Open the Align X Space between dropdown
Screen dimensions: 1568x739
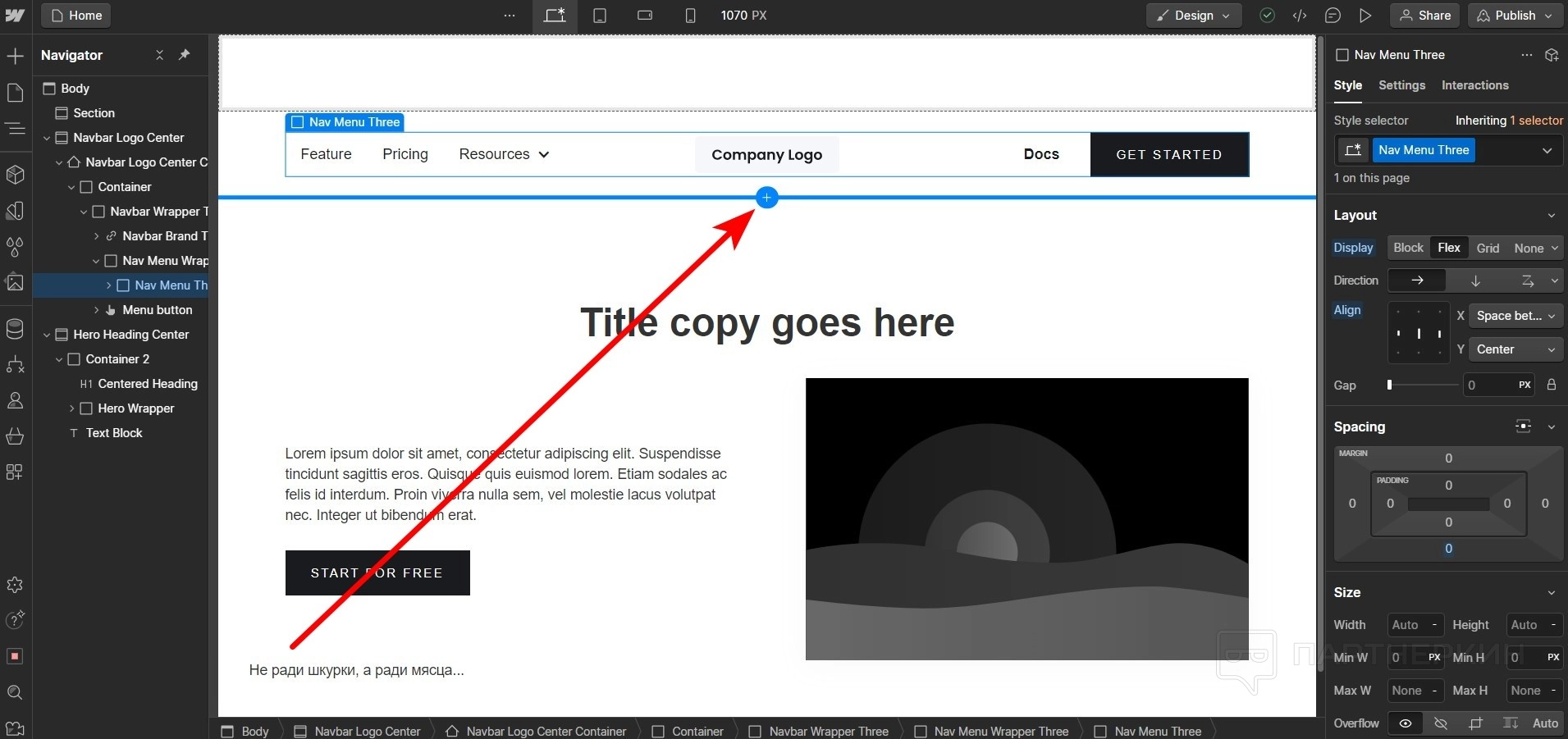coord(1515,316)
